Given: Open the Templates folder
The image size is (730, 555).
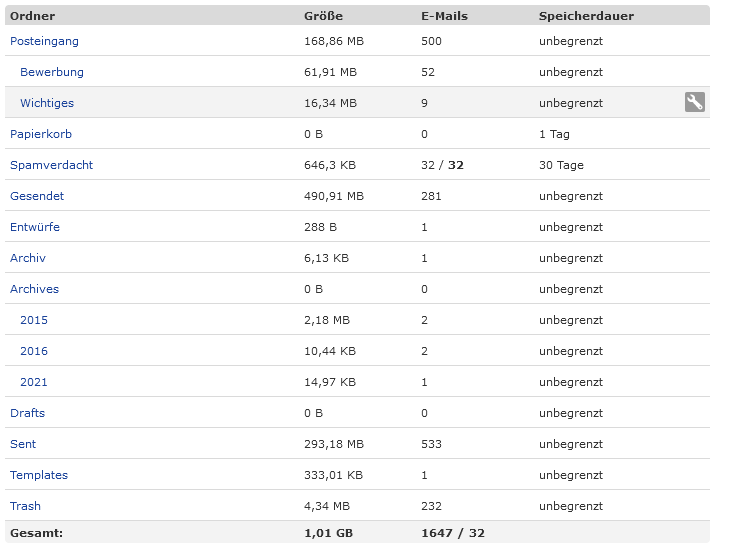Looking at the screenshot, I should click(x=39, y=475).
